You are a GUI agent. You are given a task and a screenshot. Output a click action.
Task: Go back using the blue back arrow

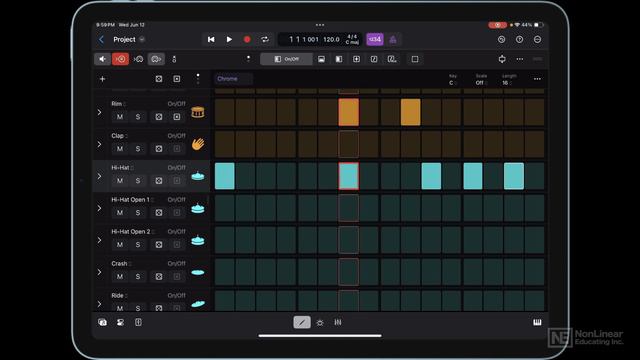tap(101, 40)
